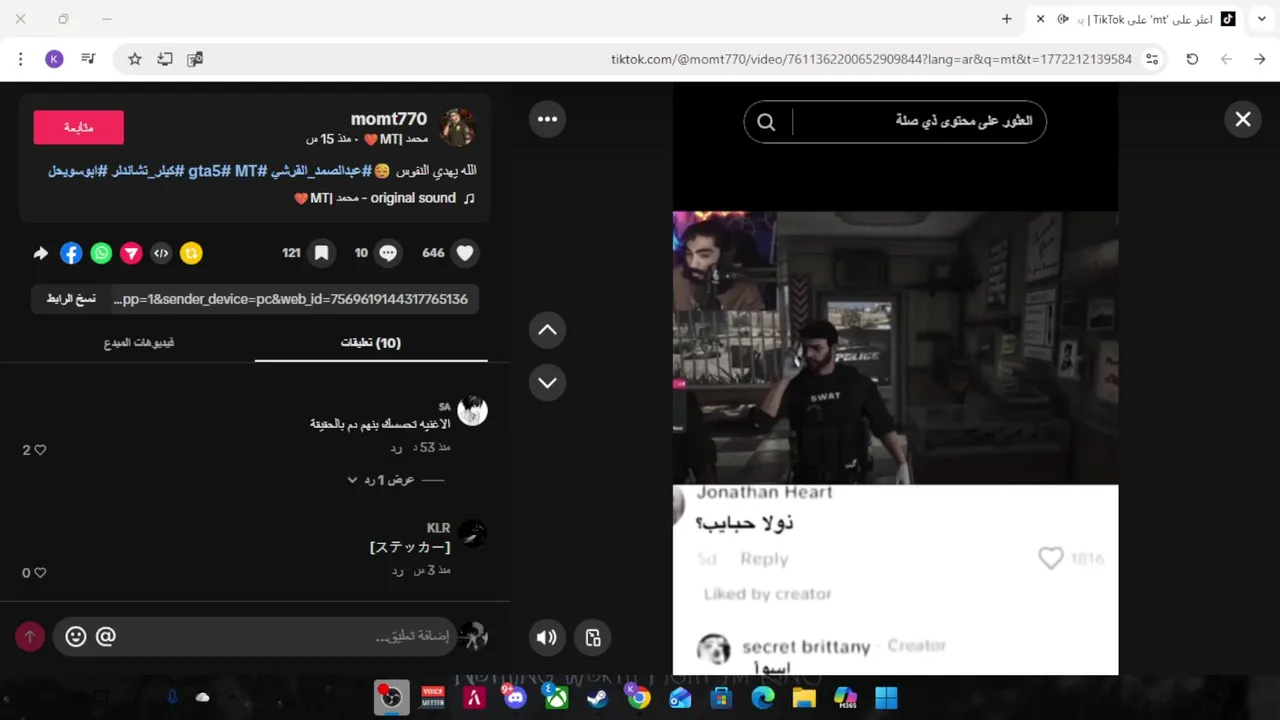This screenshot has width=1280, height=720.
Task: Open the original sound link
Action: tap(386, 198)
